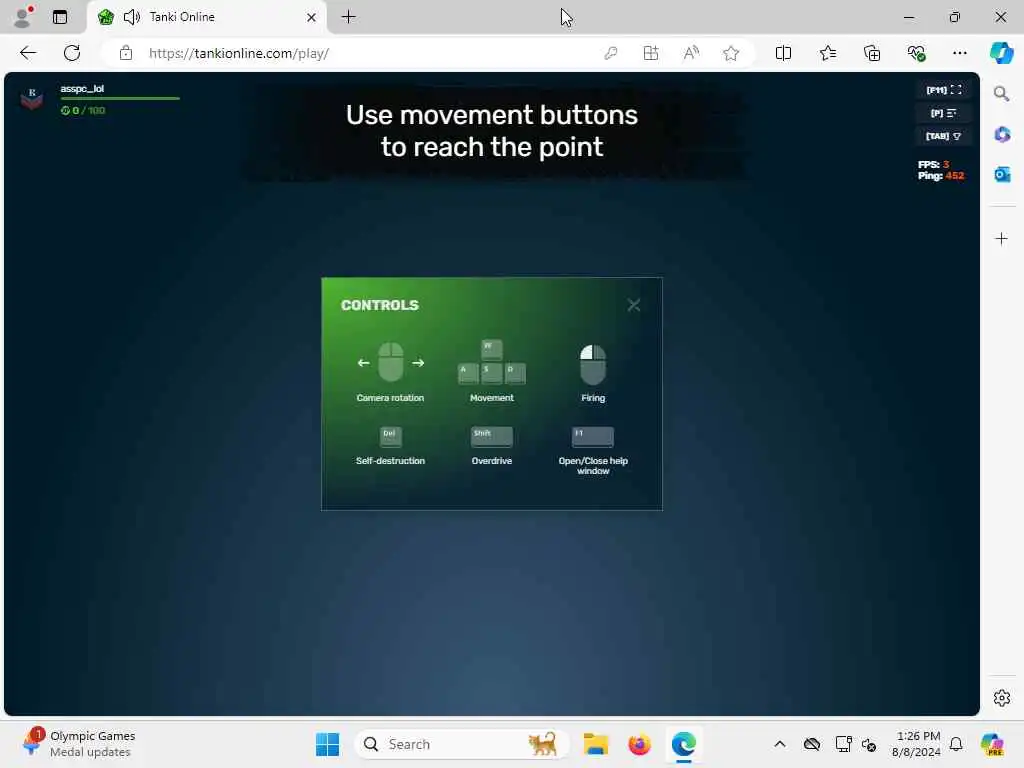Add a sidebar app with plus

pyautogui.click(x=1001, y=238)
